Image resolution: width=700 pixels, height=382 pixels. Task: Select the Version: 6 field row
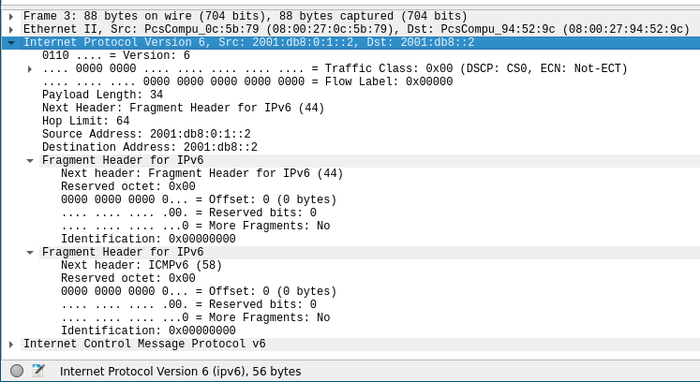click(116, 56)
